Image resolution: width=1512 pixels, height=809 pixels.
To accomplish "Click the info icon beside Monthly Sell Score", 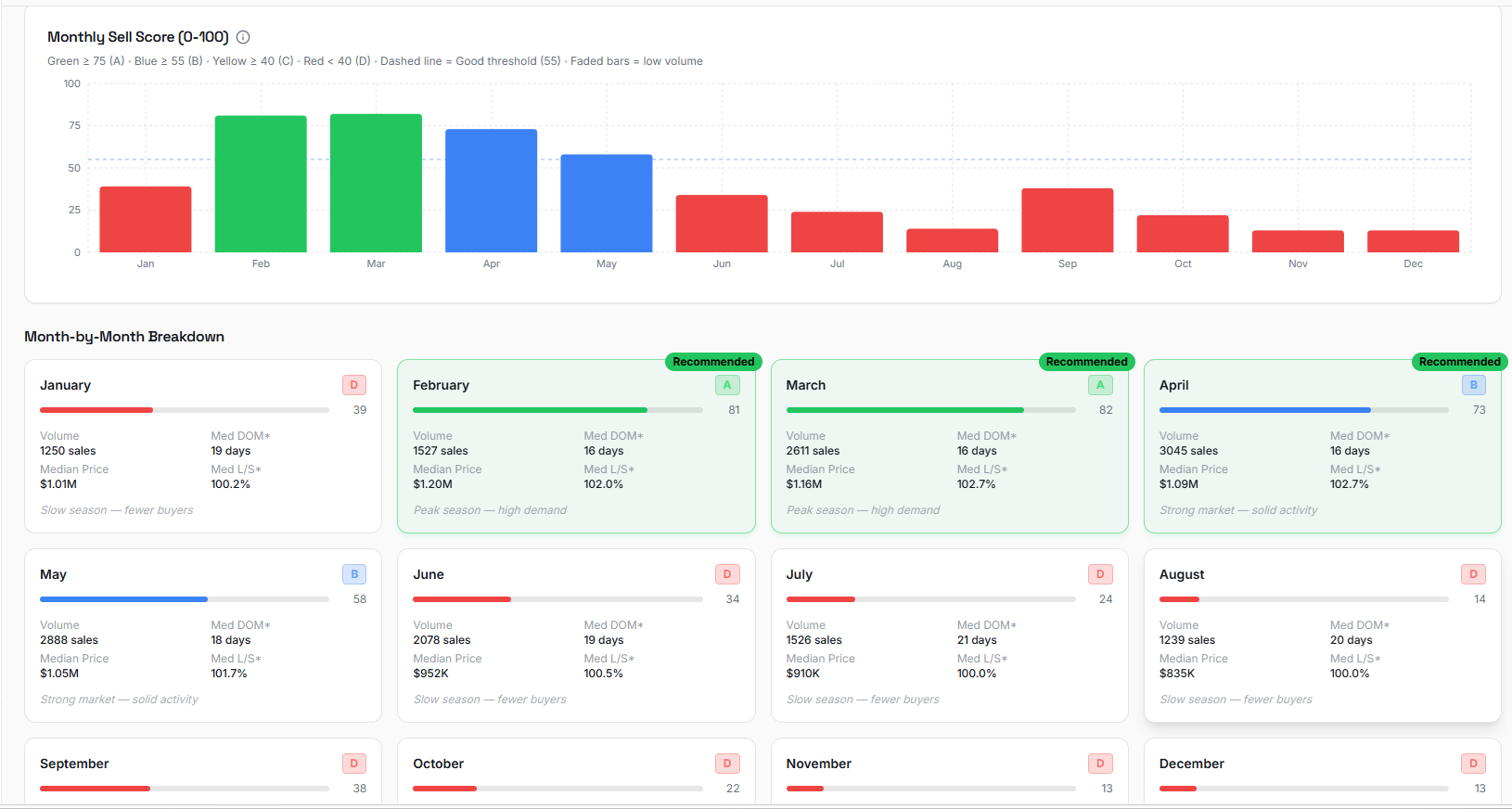I will (x=243, y=37).
